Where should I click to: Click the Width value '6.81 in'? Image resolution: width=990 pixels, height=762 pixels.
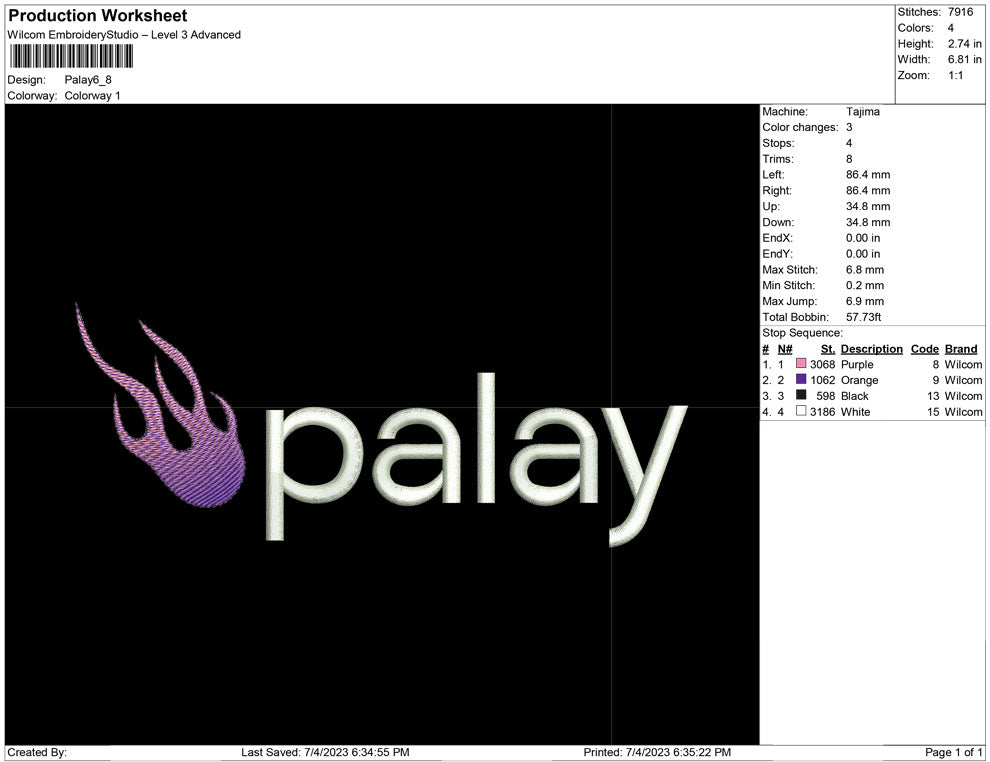click(x=965, y=59)
